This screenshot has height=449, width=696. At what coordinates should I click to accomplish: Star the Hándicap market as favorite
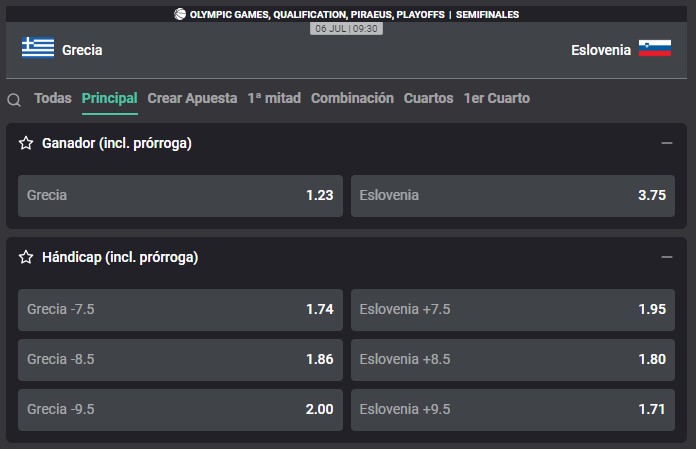pyautogui.click(x=27, y=257)
